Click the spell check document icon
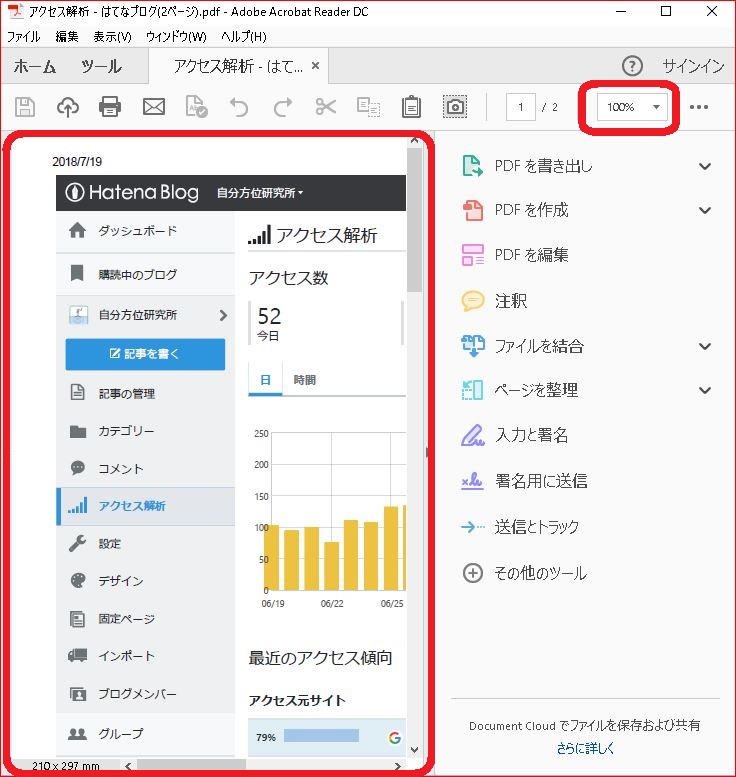Image resolution: width=736 pixels, height=777 pixels. point(196,107)
